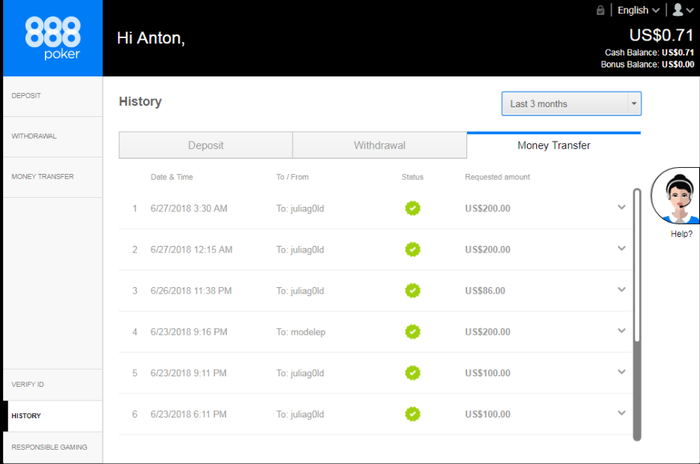Image resolution: width=700 pixels, height=464 pixels.
Task: Click the 888 poker logo
Action: 51,38
